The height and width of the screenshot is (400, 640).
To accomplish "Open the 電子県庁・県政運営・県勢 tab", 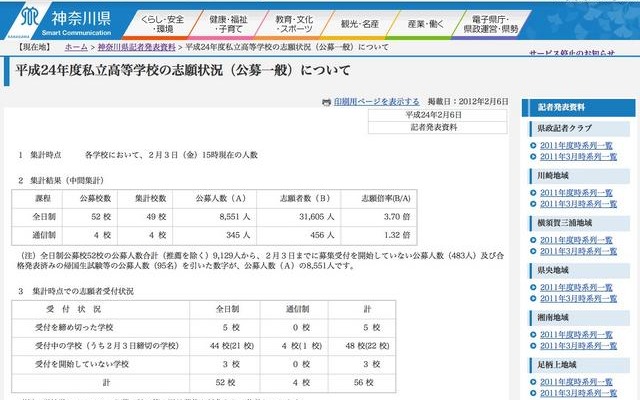I will [491, 24].
